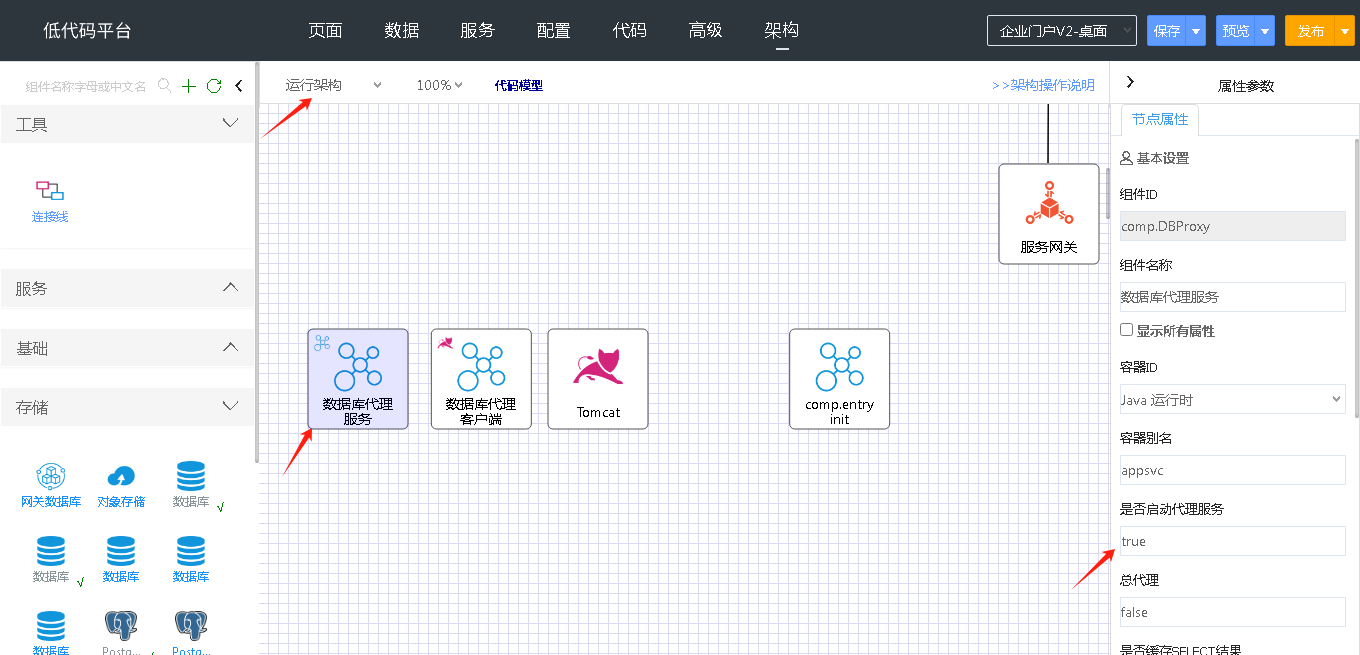
Task: Click the 发布 publish button
Action: coord(1310,31)
